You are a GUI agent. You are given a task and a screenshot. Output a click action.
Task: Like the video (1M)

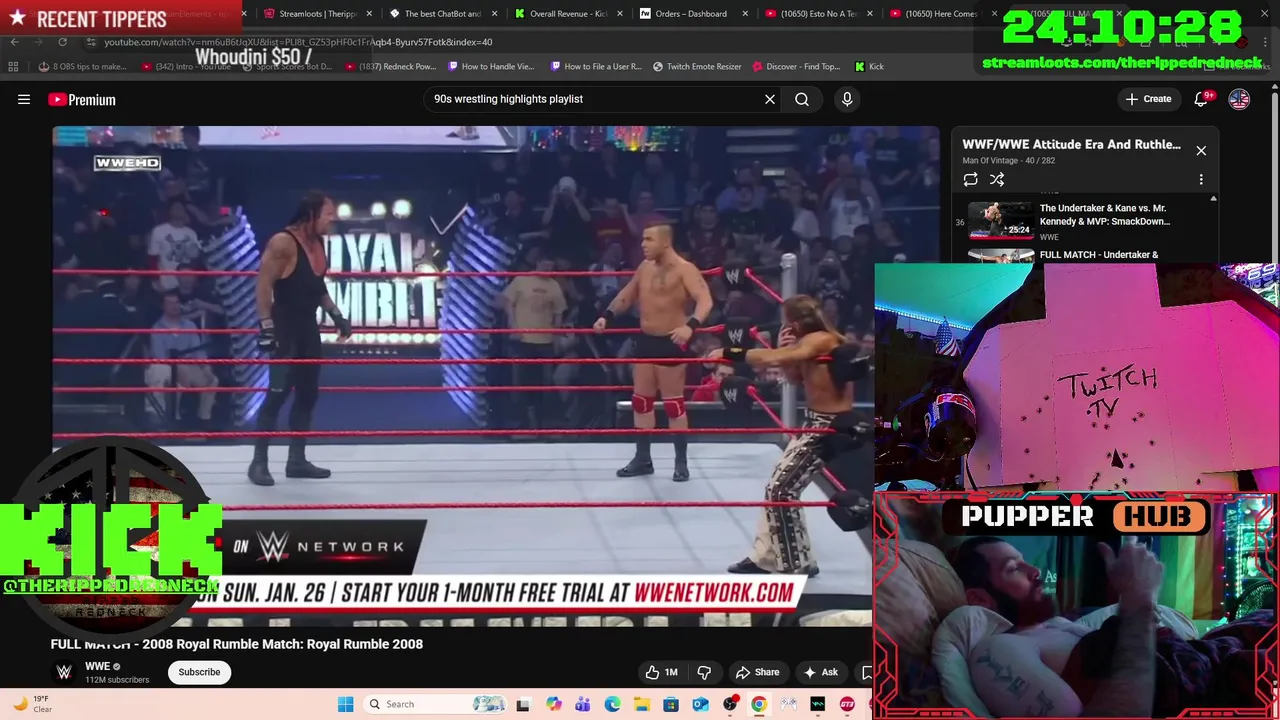pos(661,672)
